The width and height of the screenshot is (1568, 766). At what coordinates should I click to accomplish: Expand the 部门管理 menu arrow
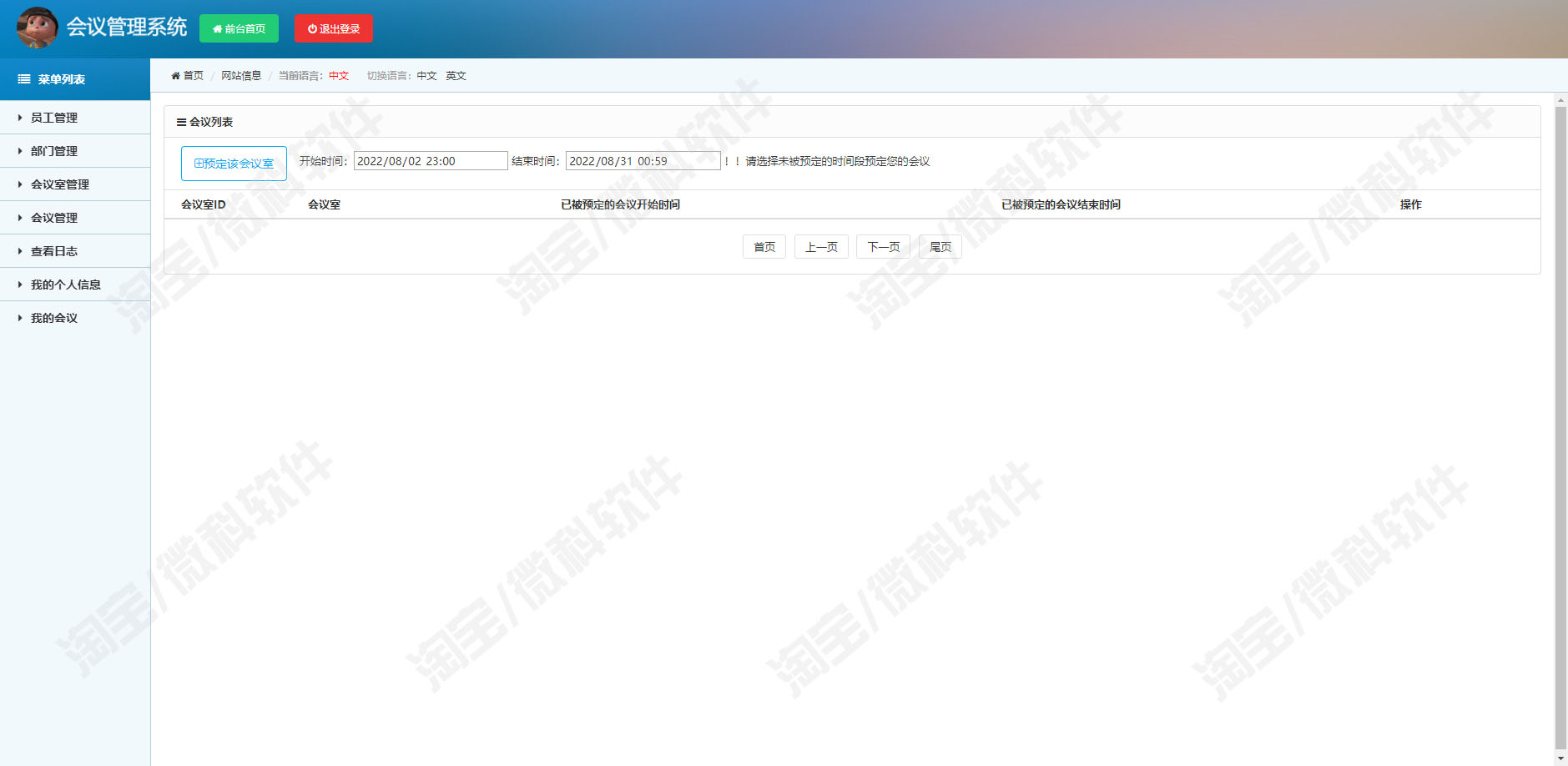tap(20, 151)
